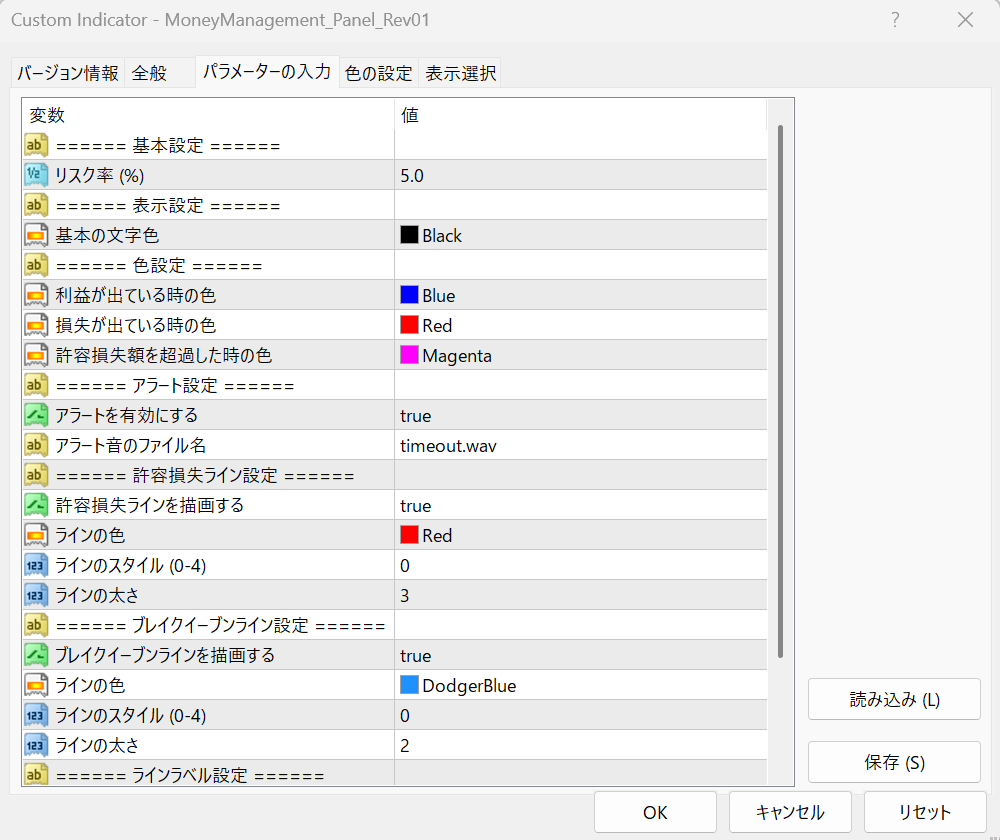Click the bool icon beside ブレイクイーブンラインを描画する

[36, 655]
